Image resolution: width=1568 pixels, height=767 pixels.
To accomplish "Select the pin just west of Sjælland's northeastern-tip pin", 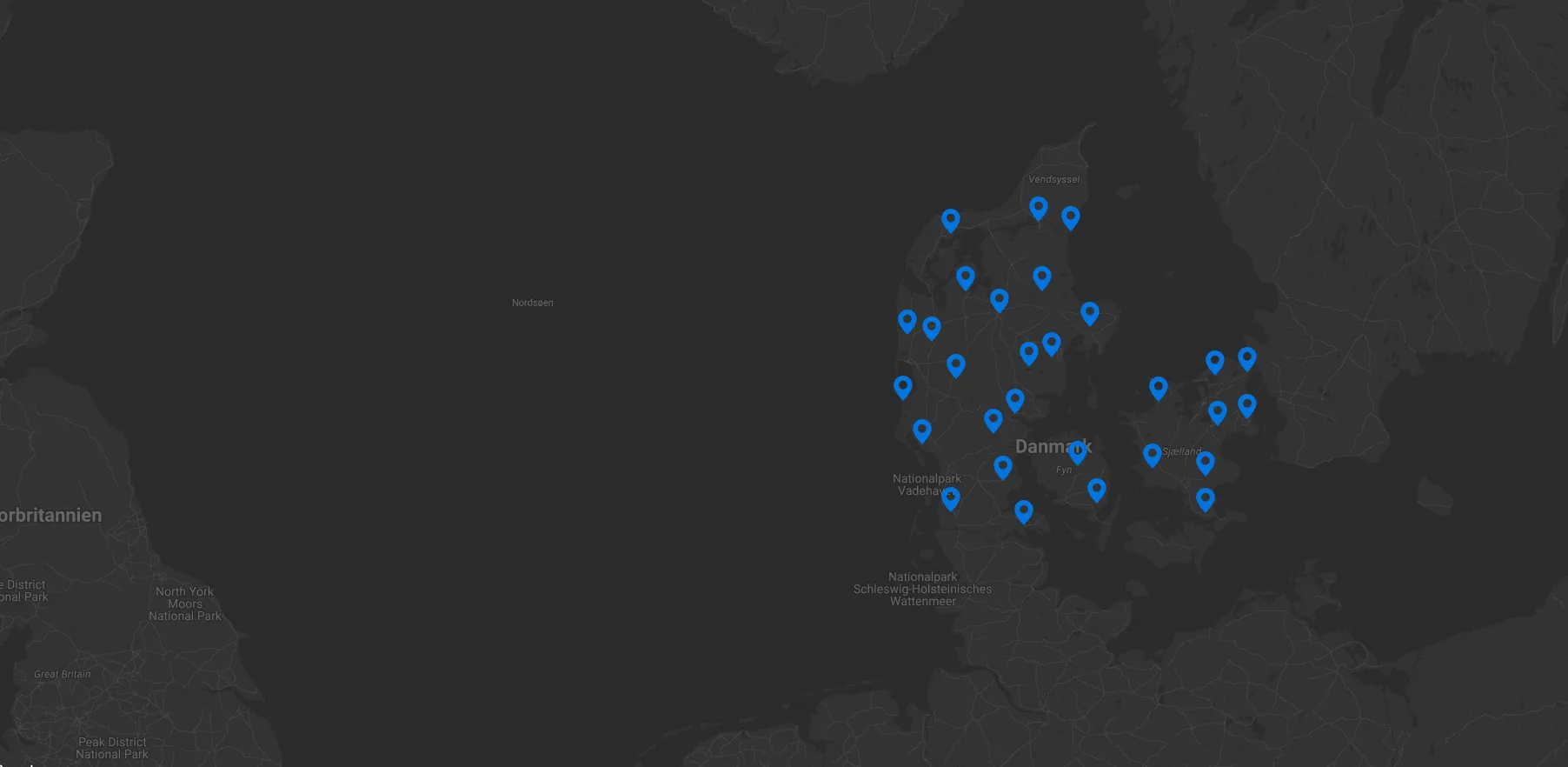I will [1215, 362].
